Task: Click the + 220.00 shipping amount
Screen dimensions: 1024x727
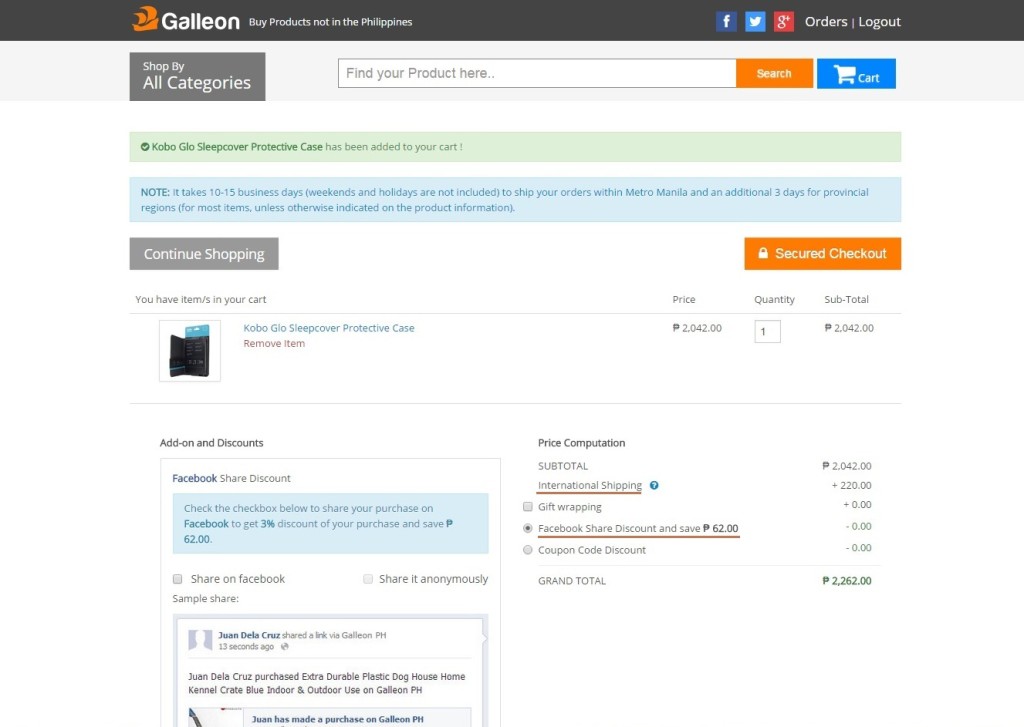Action: tap(851, 485)
